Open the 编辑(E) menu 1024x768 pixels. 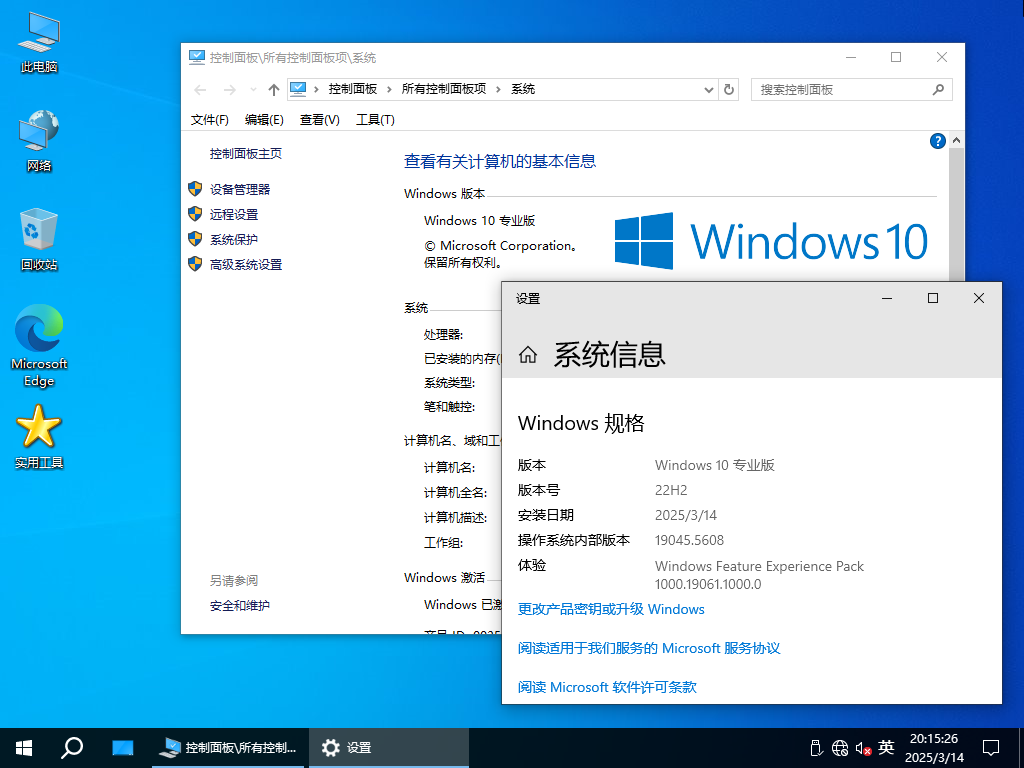264,120
